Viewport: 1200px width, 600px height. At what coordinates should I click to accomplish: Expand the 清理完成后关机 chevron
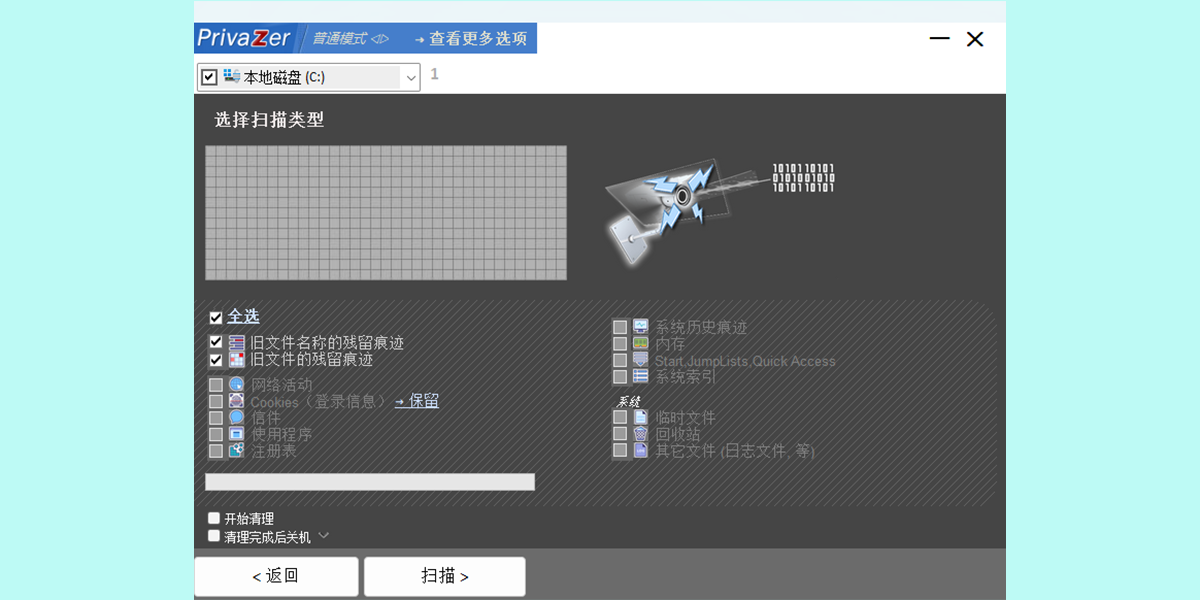tap(322, 536)
